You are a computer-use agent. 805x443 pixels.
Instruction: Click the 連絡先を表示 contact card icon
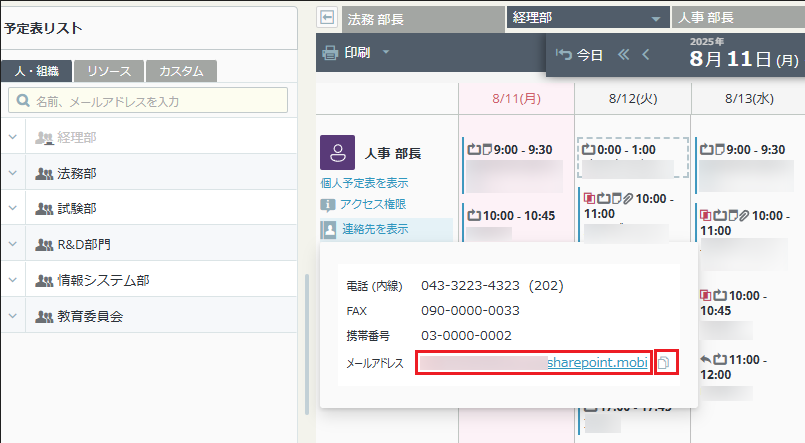pos(329,229)
